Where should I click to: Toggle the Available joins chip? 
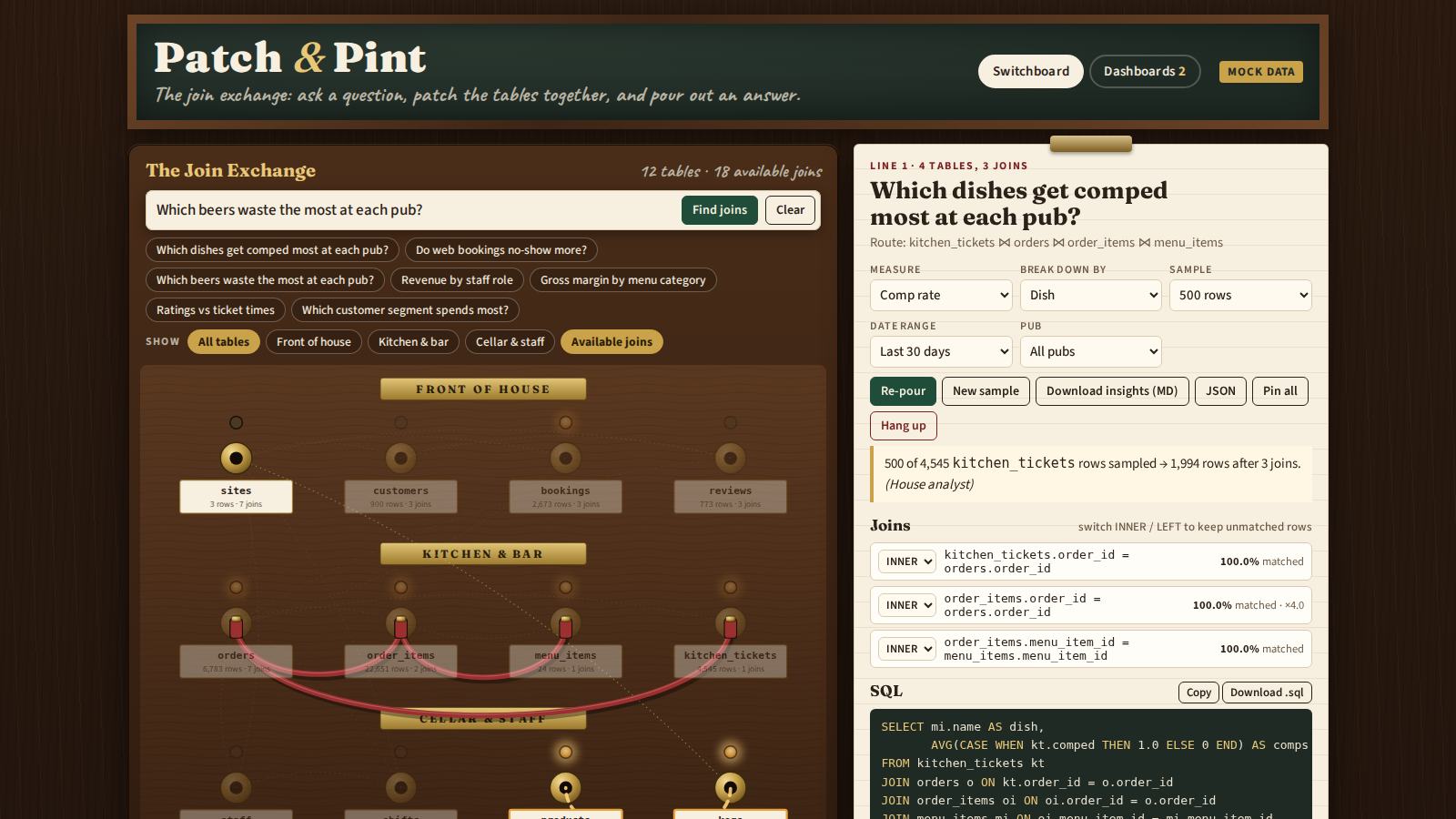(x=612, y=342)
